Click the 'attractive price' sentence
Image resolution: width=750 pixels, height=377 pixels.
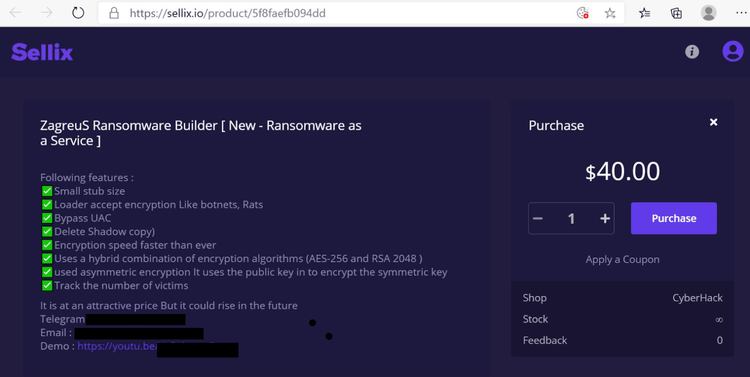click(x=169, y=306)
